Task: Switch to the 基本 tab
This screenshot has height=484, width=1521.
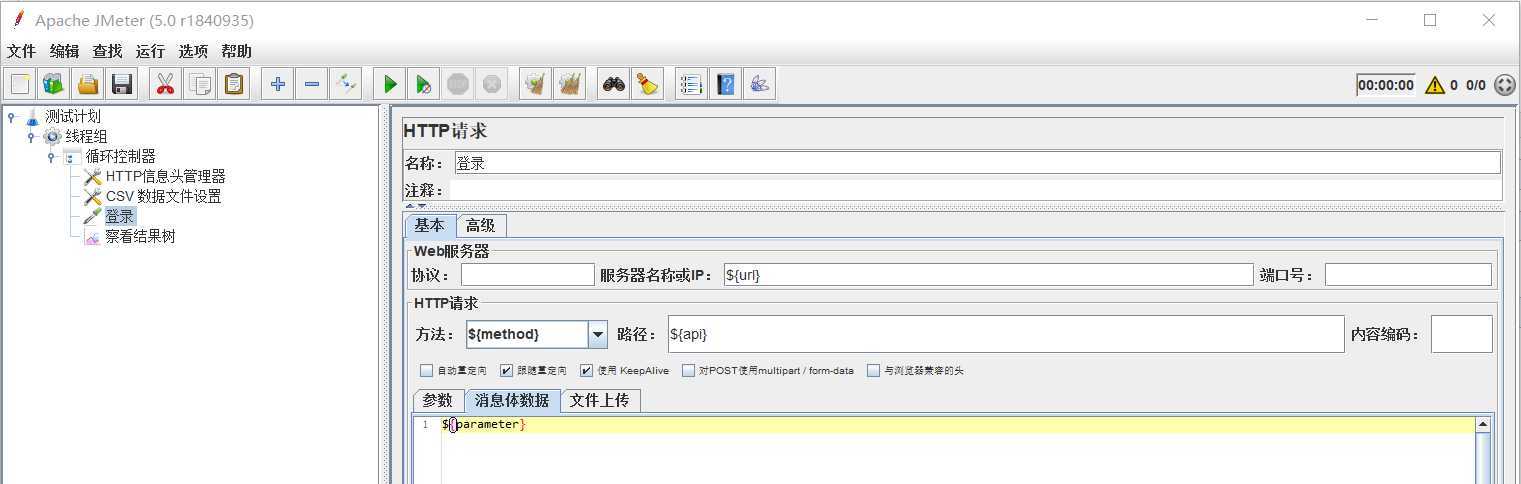Action: coord(430,225)
